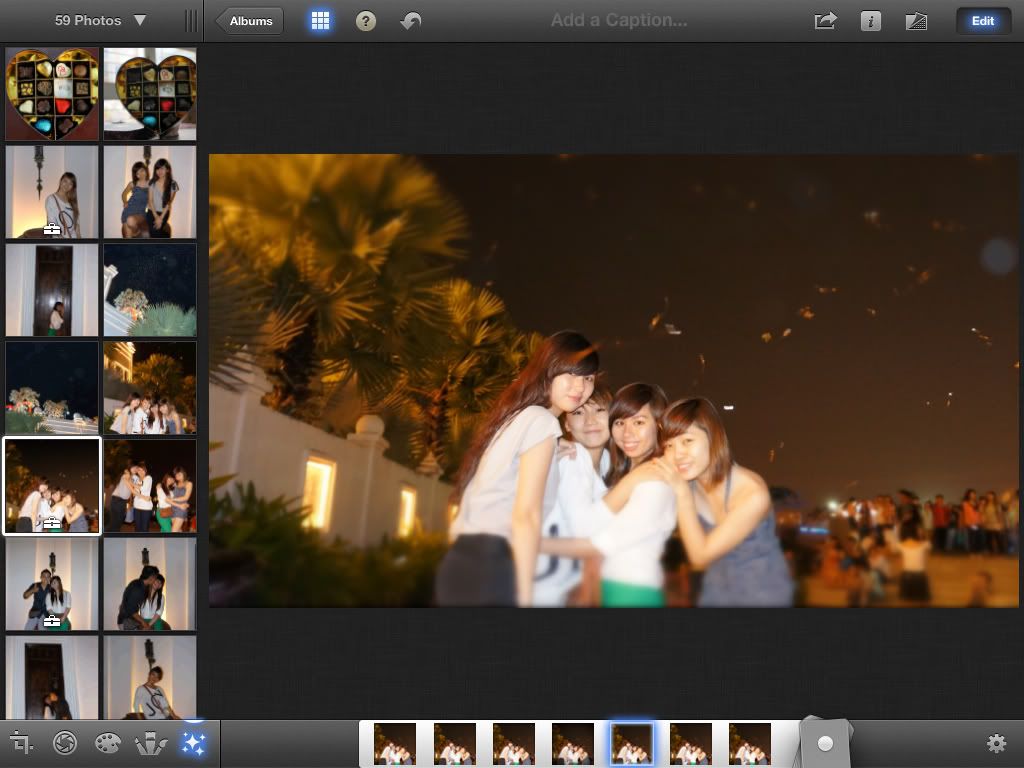
Task: Toggle the thumbnail grid view
Action: [x=320, y=21]
